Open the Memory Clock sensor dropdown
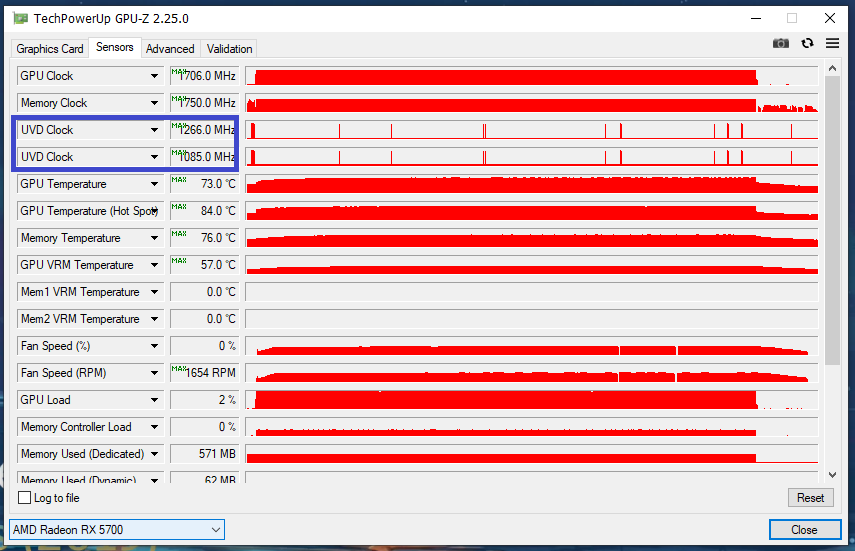855x551 pixels. (x=154, y=103)
